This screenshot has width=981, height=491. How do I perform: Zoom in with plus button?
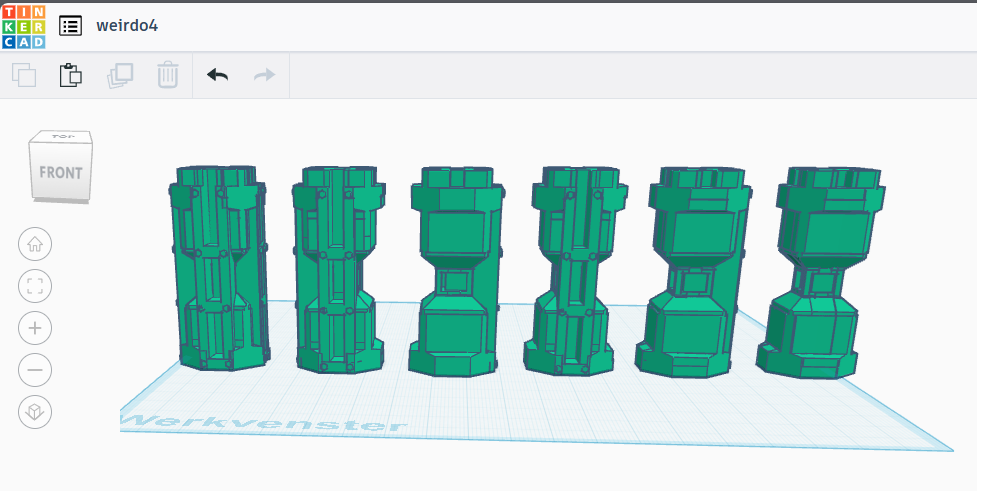tap(35, 328)
